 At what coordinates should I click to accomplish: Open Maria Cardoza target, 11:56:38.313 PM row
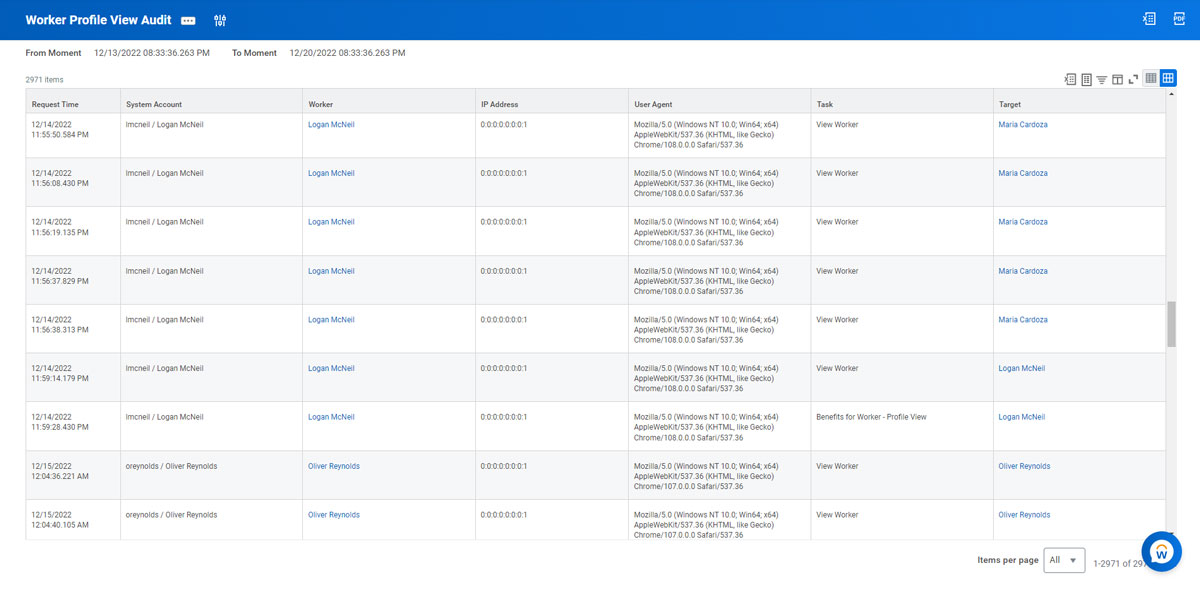[1023, 320]
